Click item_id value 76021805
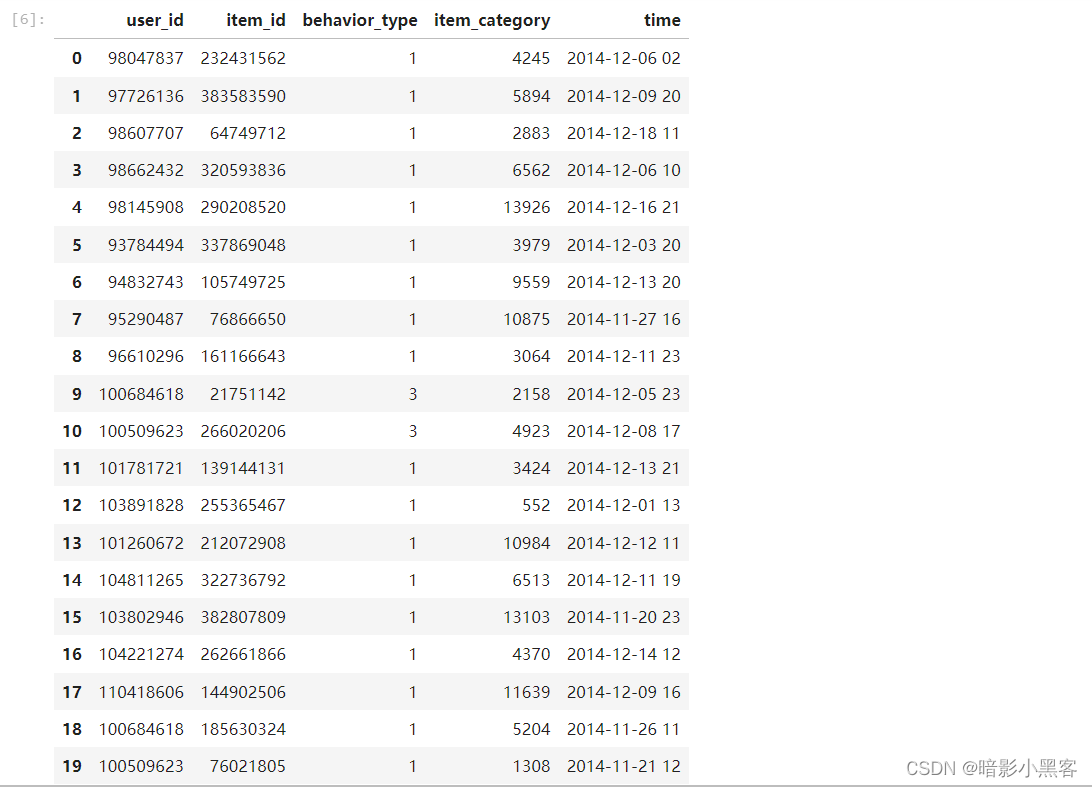The width and height of the screenshot is (1092, 787). point(248,766)
